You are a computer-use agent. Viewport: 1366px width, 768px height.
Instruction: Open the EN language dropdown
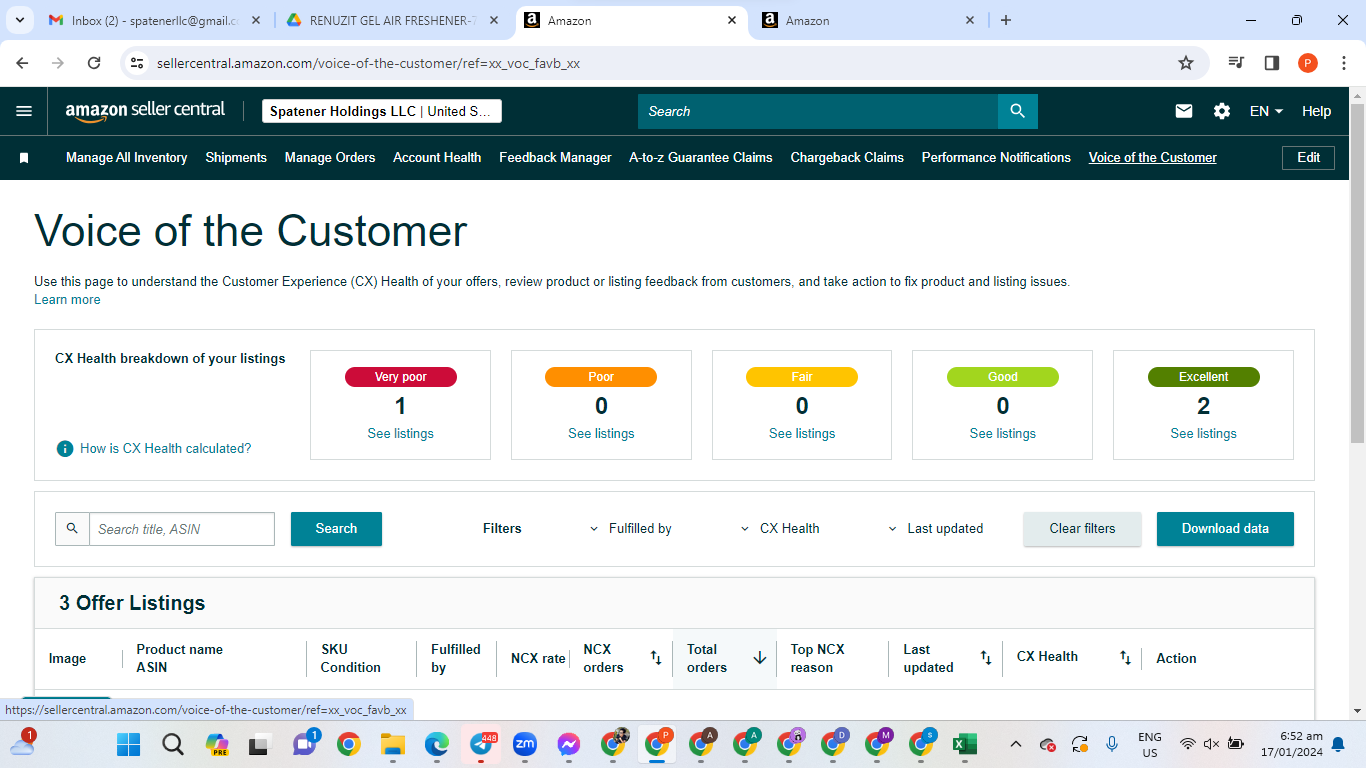(x=1266, y=111)
